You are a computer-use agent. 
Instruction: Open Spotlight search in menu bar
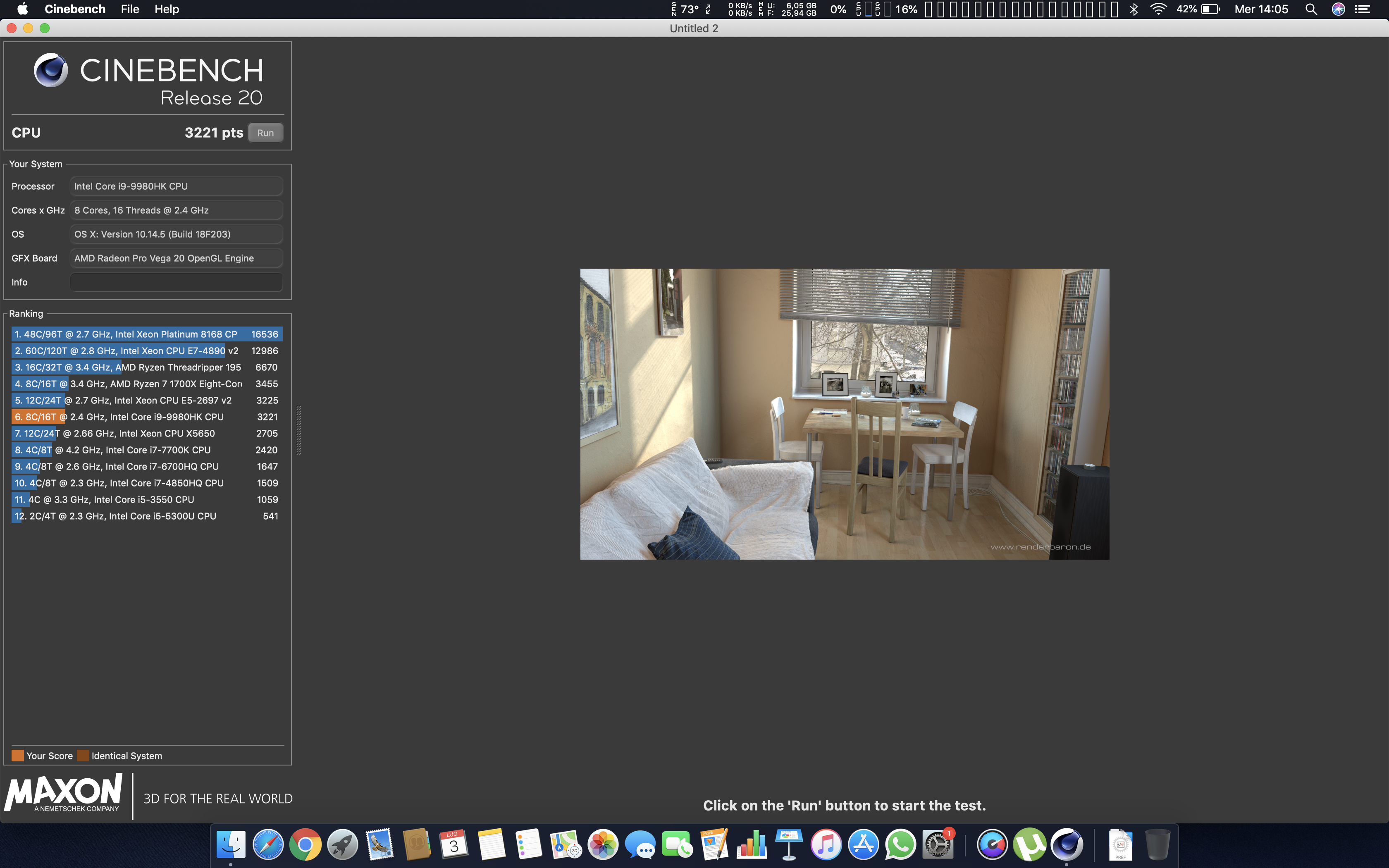[1311, 9]
